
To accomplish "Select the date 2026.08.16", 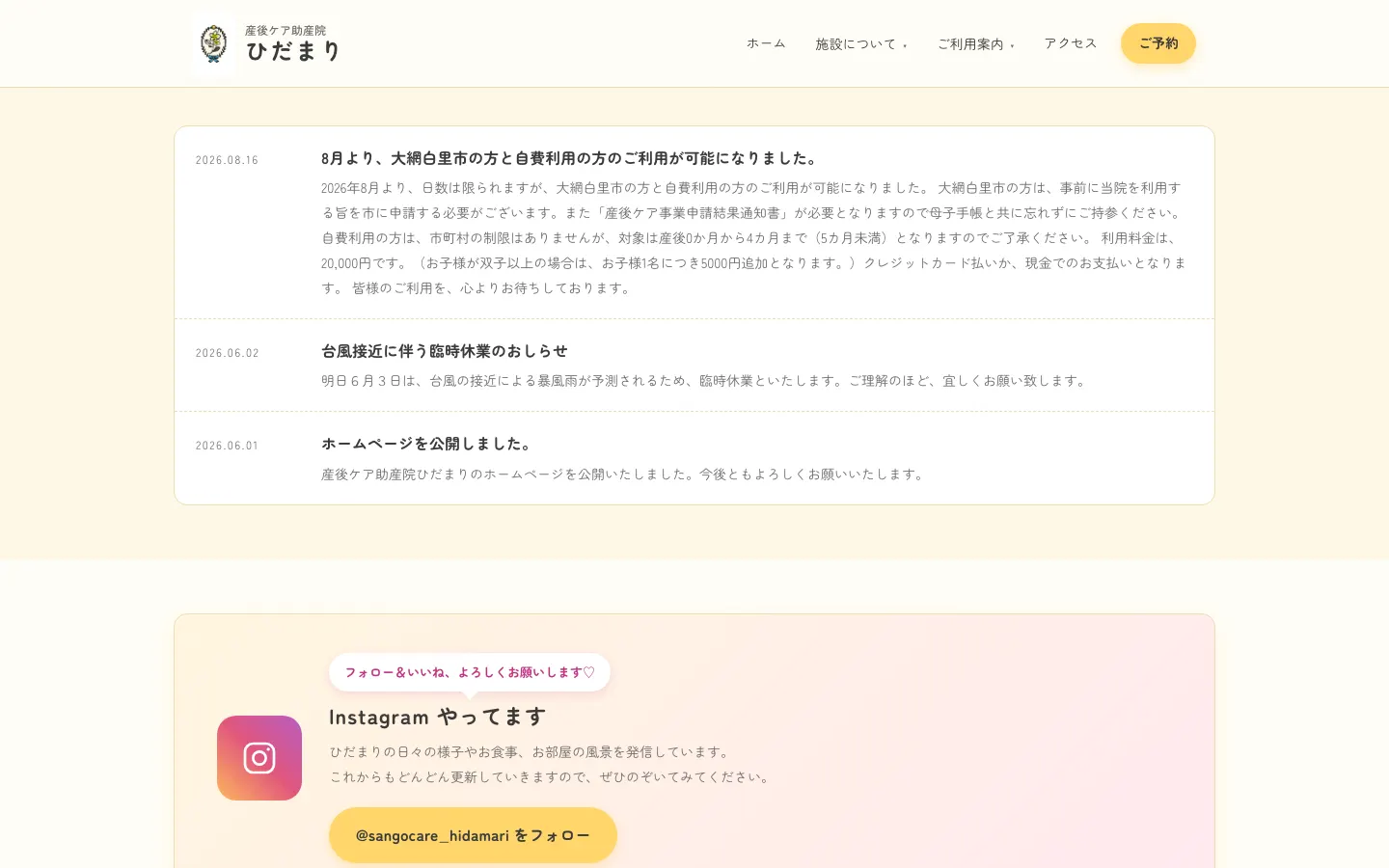I will click(x=228, y=160).
